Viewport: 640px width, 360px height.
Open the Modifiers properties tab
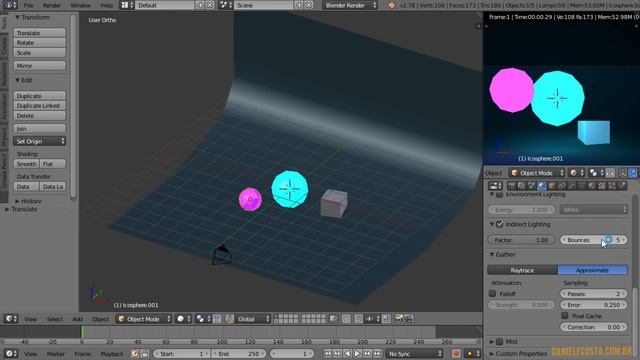tap(571, 186)
